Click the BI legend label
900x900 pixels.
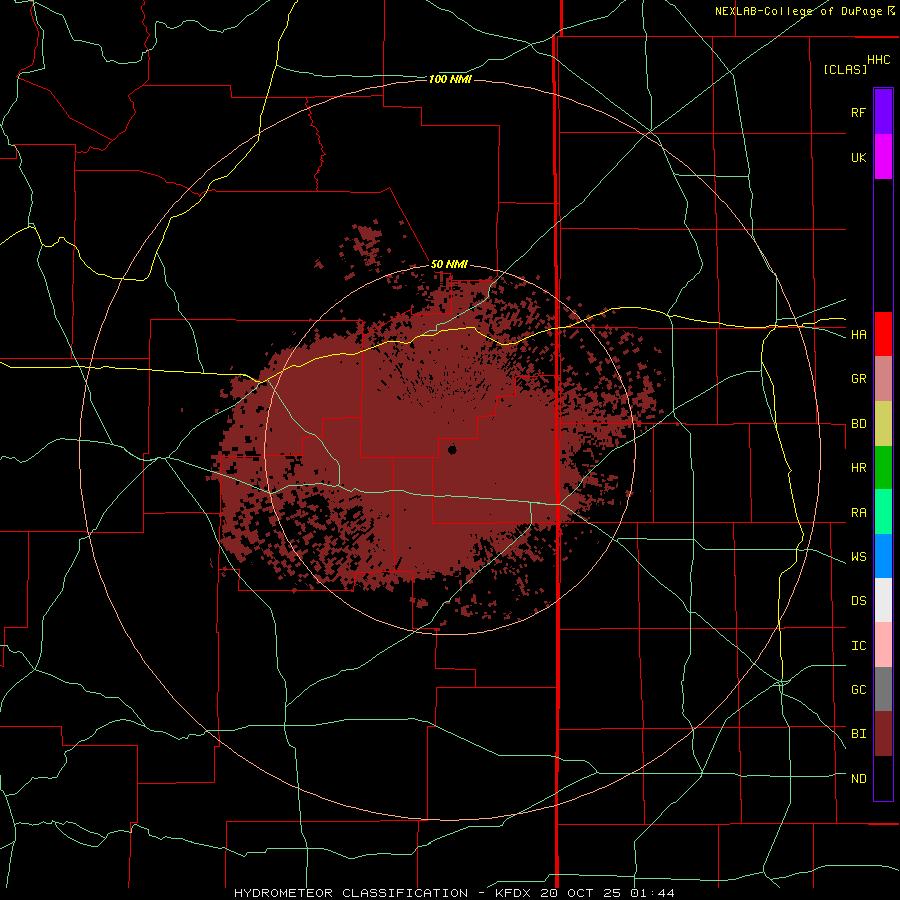pos(858,734)
